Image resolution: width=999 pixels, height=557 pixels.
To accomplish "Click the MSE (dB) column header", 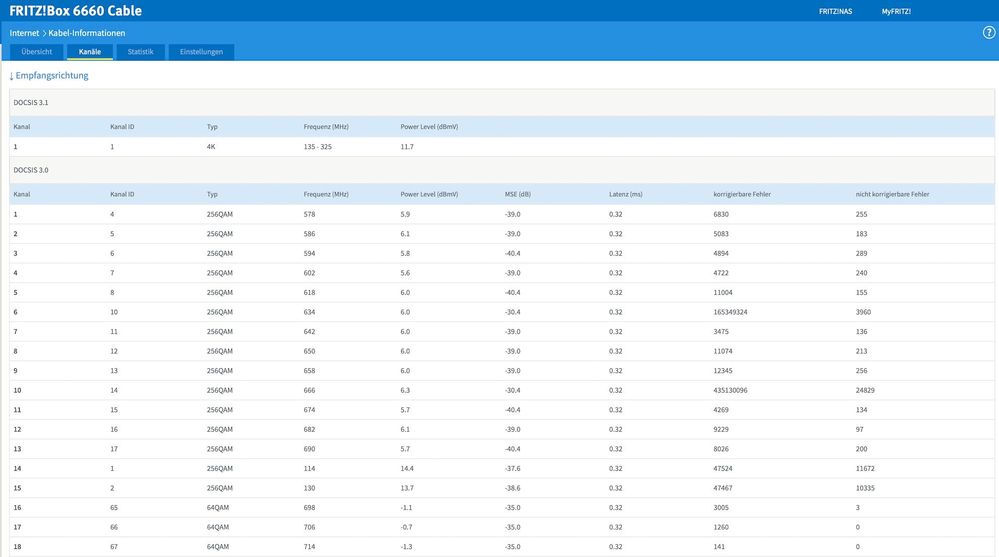I will coord(517,194).
